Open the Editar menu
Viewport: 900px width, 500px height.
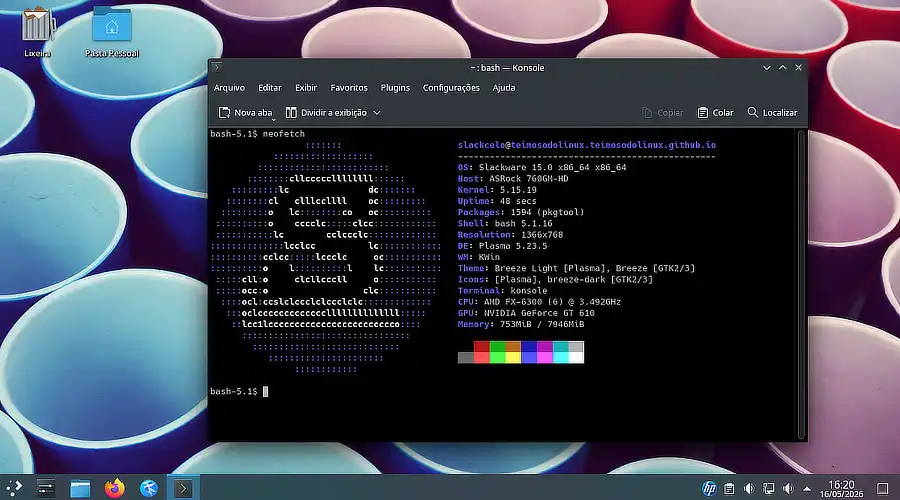click(270, 88)
